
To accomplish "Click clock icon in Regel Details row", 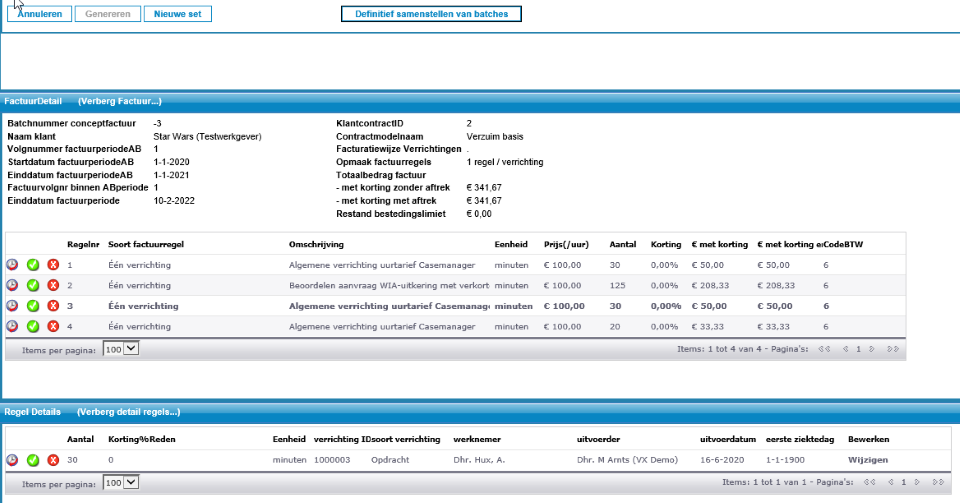I will [12, 460].
